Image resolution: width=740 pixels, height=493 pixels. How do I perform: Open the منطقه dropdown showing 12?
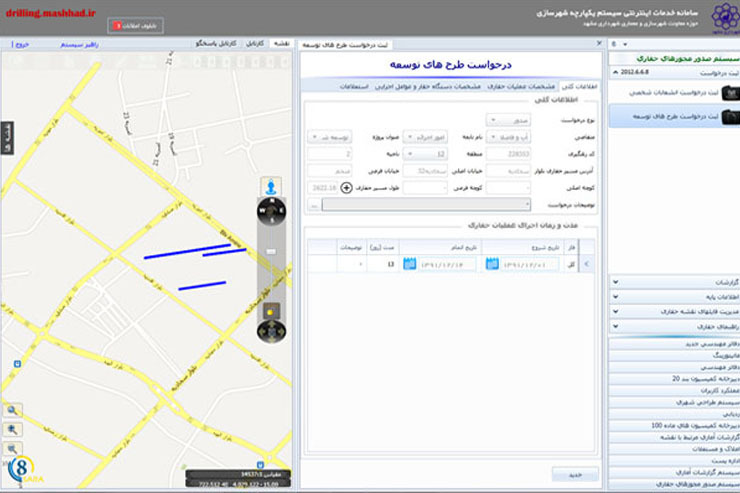(425, 154)
